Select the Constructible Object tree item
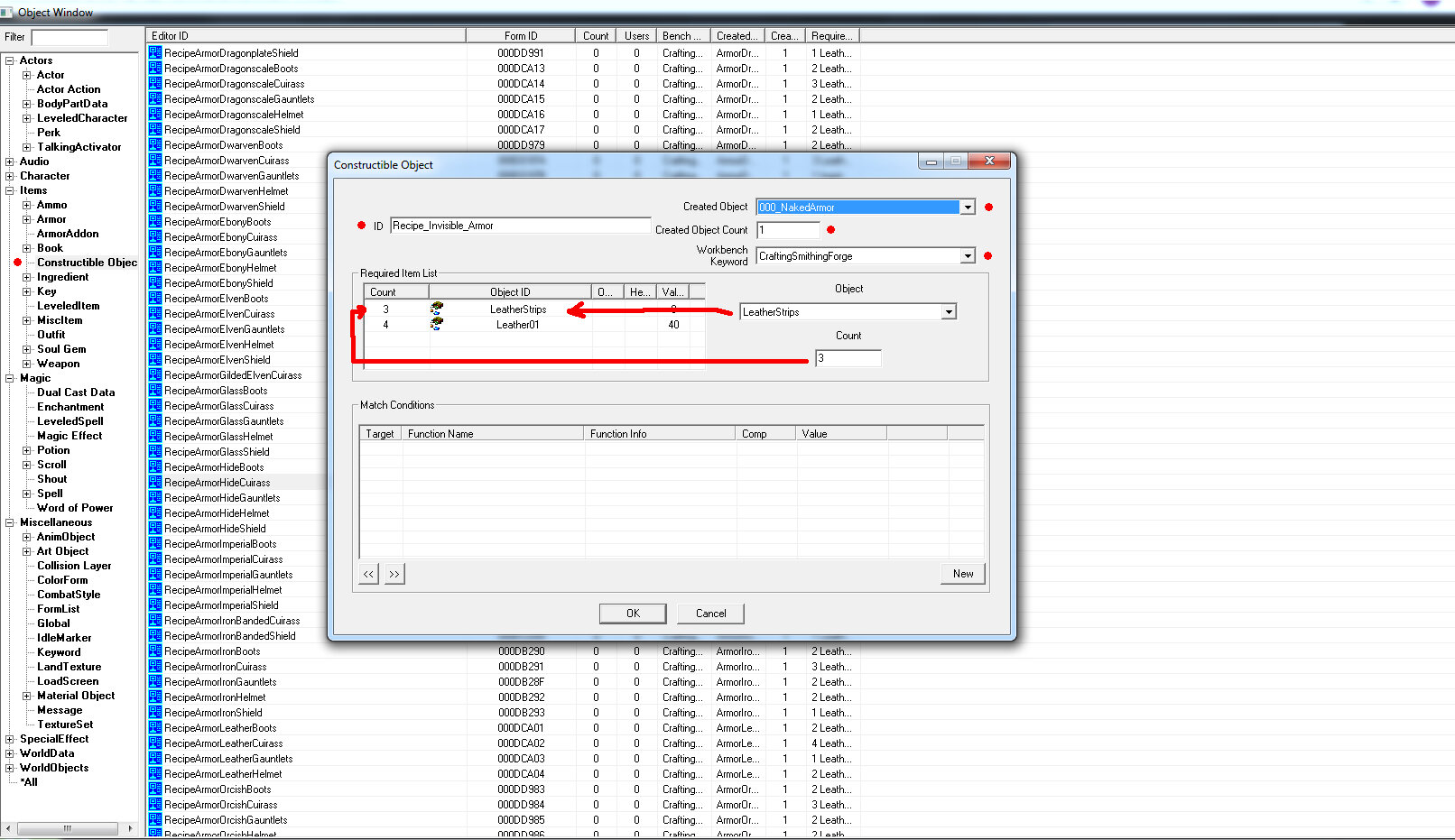This screenshot has width=1455, height=840. [87, 263]
